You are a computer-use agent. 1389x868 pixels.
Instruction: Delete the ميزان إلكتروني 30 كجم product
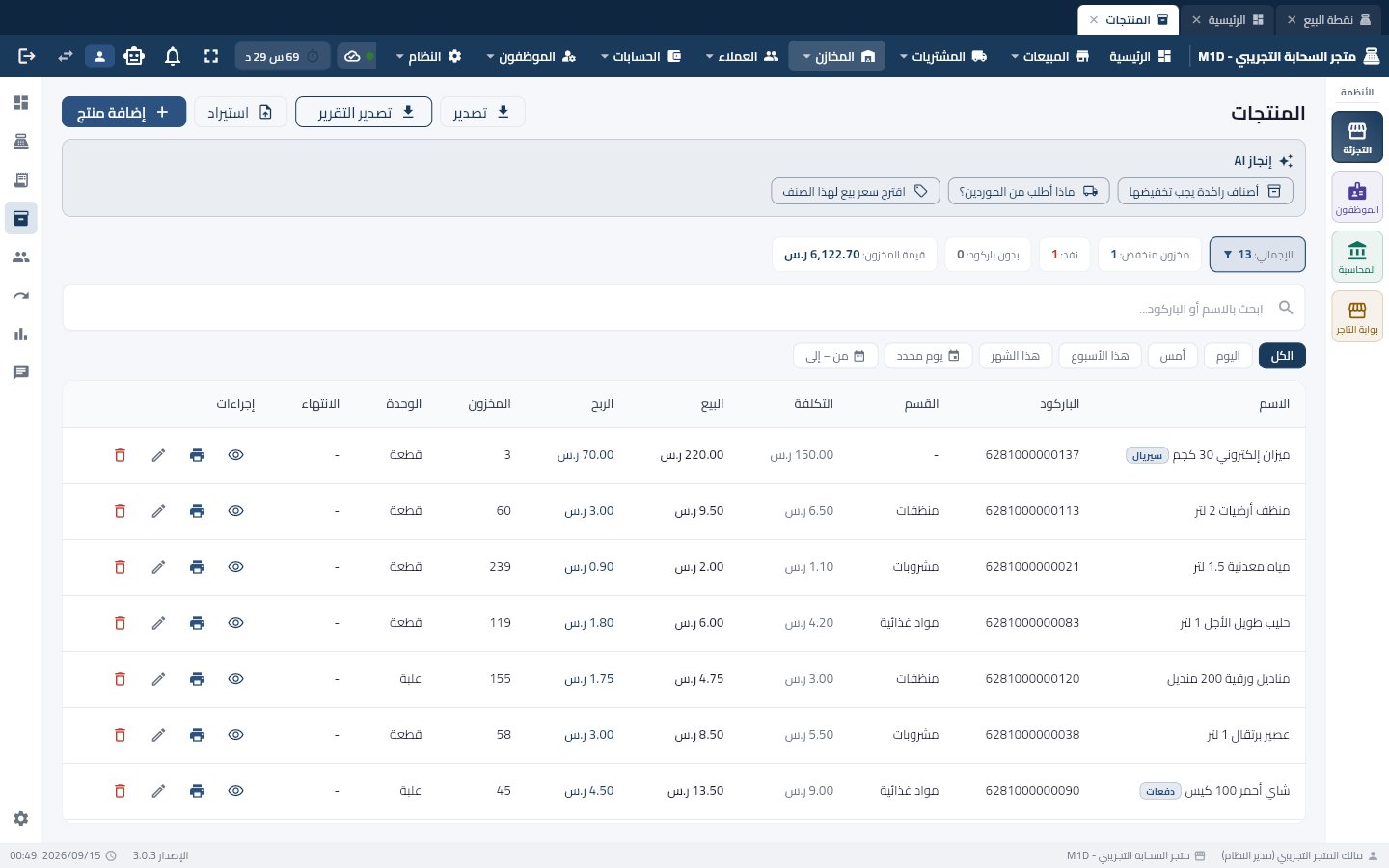pos(120,455)
